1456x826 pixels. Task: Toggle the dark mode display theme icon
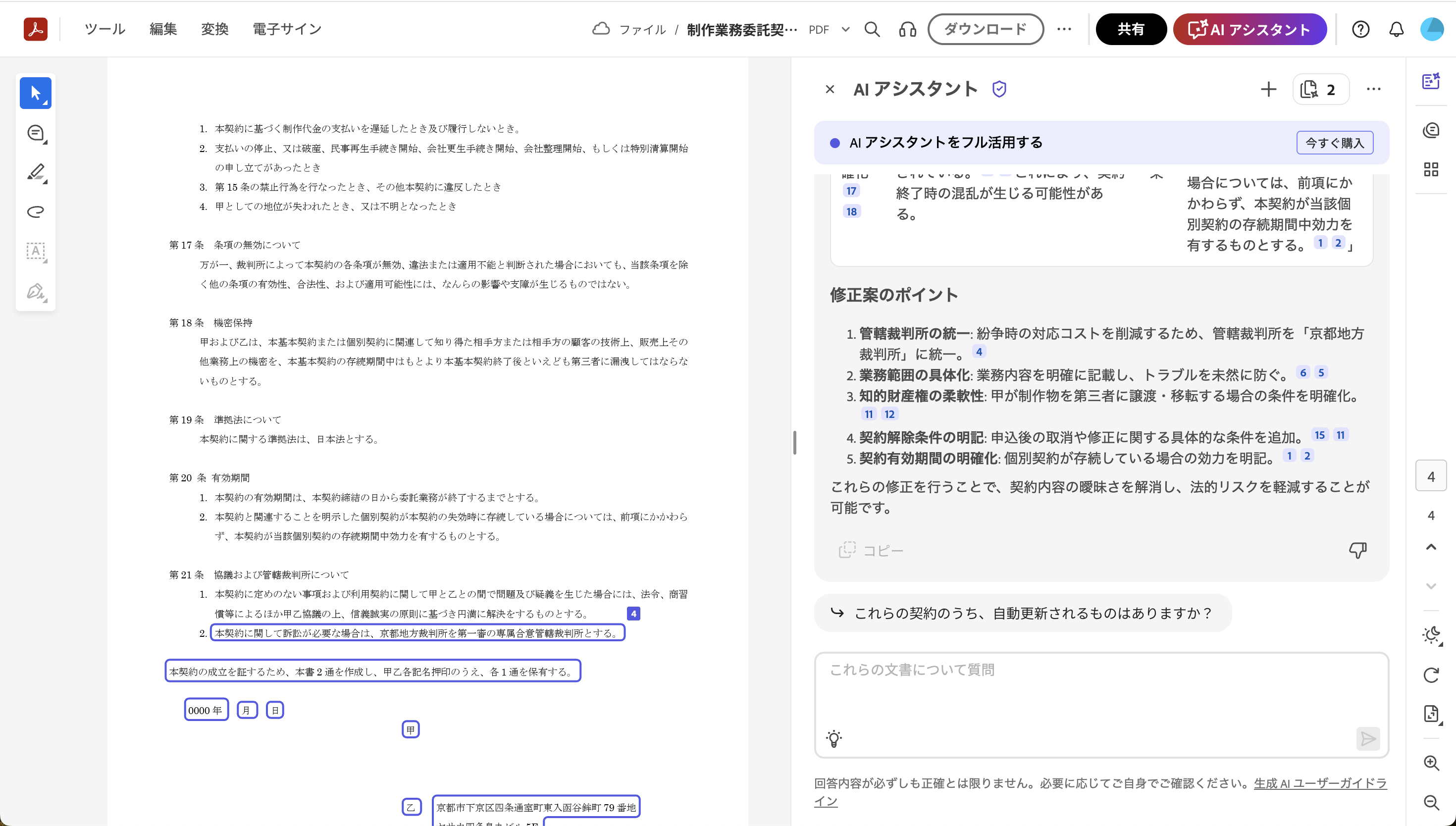(x=1430, y=634)
